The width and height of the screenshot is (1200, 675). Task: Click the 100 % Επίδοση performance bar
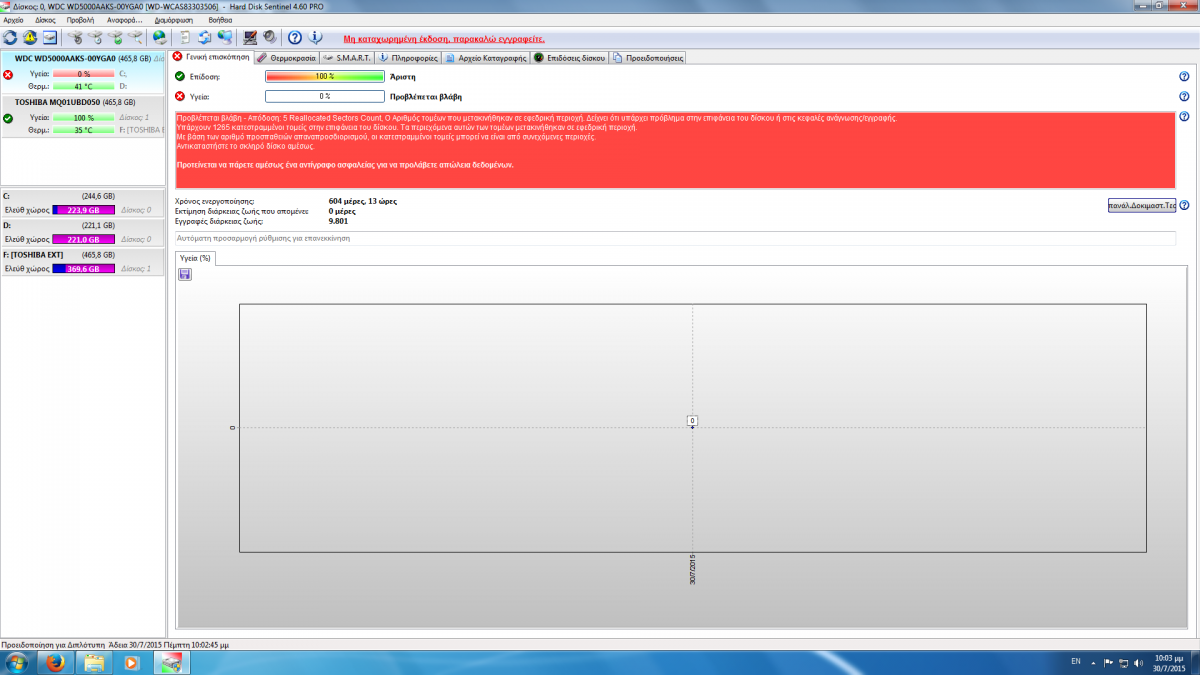tap(325, 76)
